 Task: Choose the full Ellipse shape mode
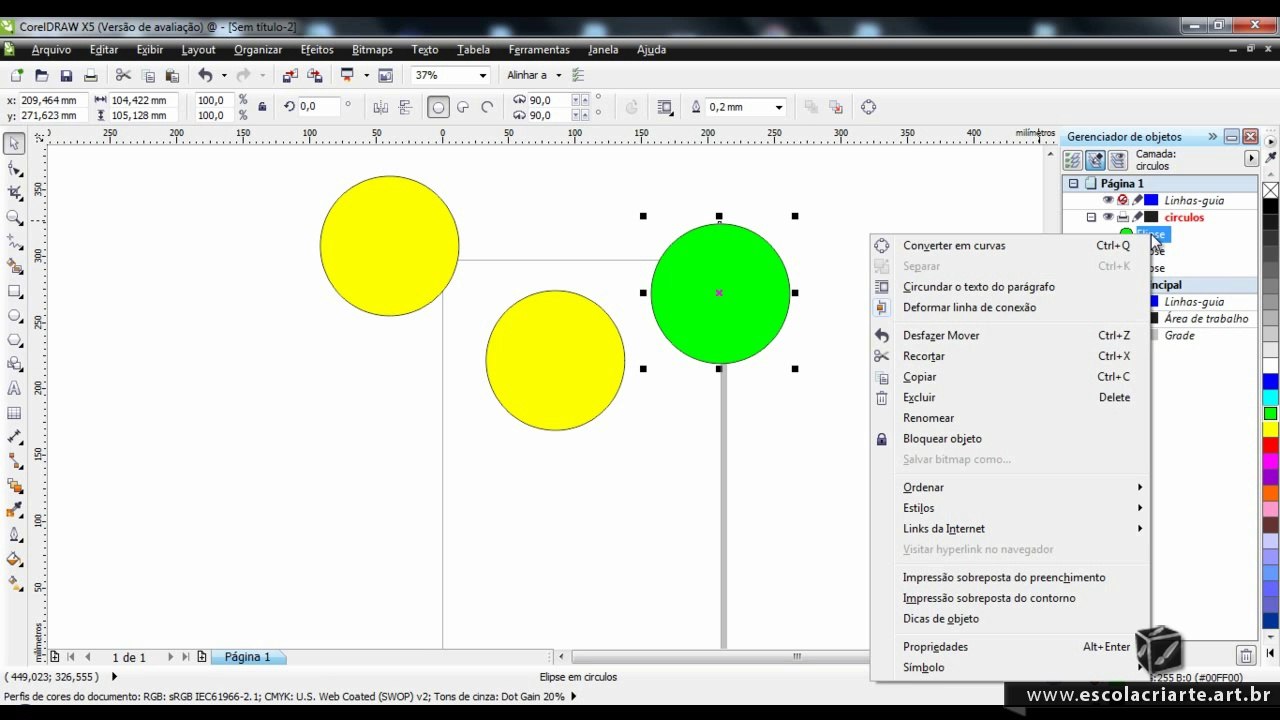click(438, 107)
